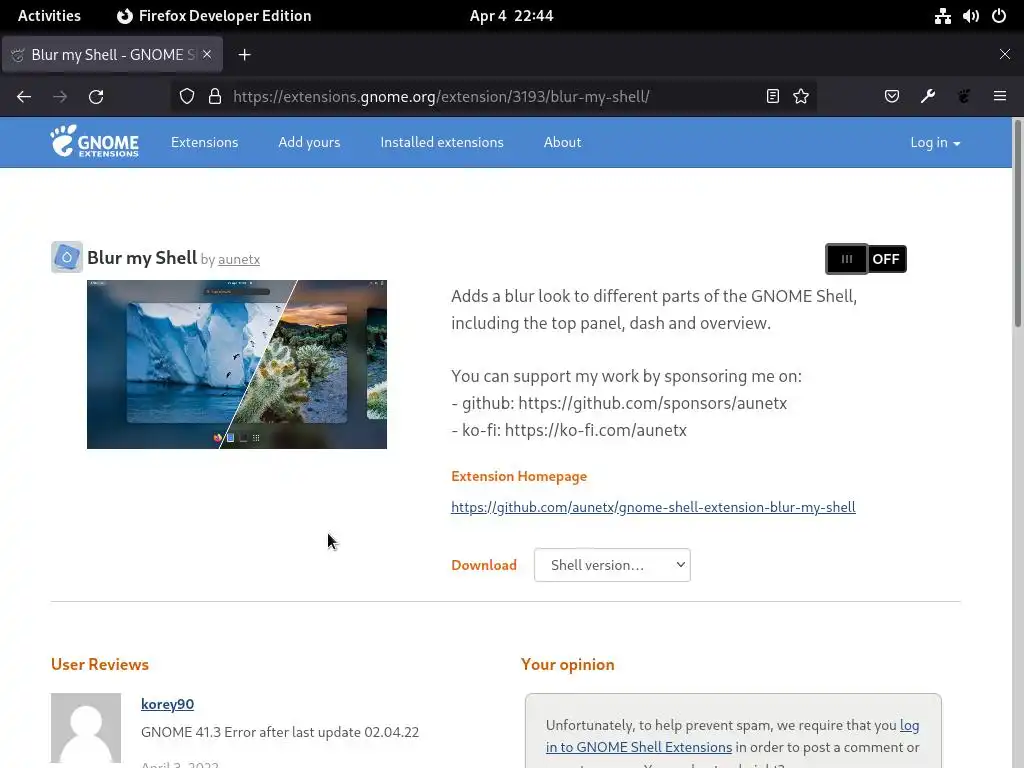Click the User Reviews heading
Viewport: 1024px width, 768px height.
coord(100,664)
